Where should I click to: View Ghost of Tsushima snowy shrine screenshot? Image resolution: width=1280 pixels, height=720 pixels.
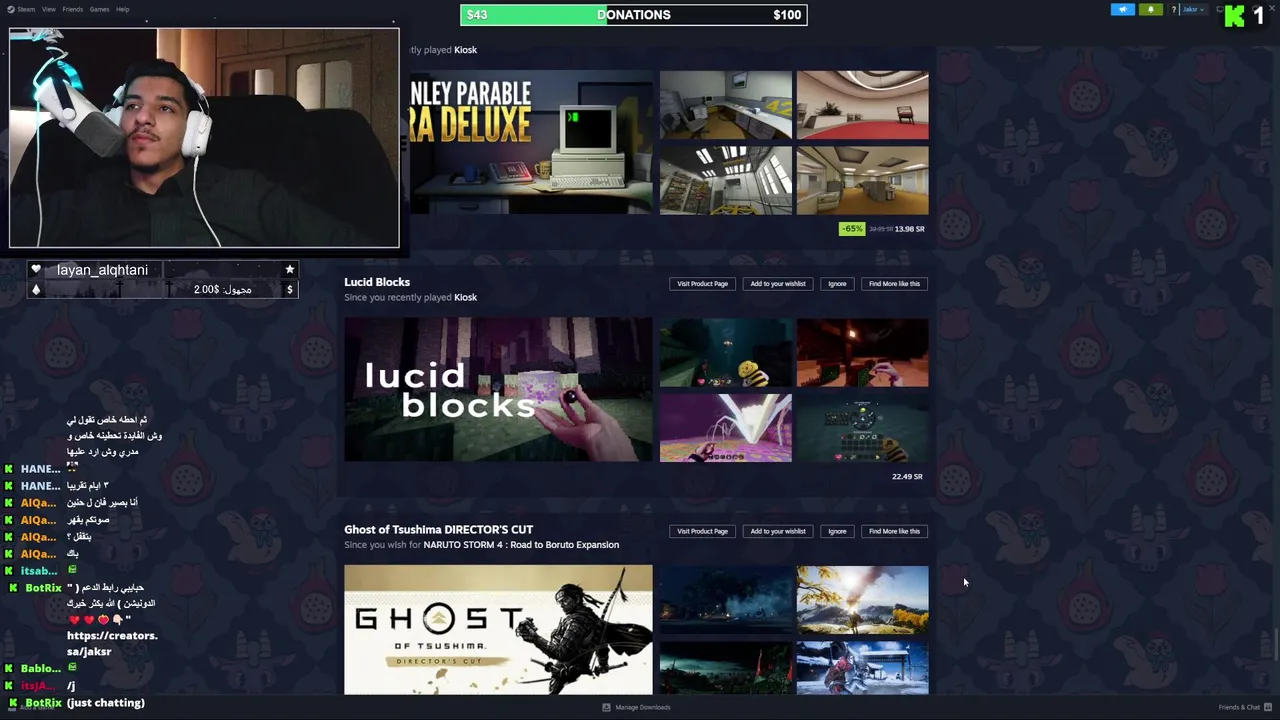coord(862,668)
